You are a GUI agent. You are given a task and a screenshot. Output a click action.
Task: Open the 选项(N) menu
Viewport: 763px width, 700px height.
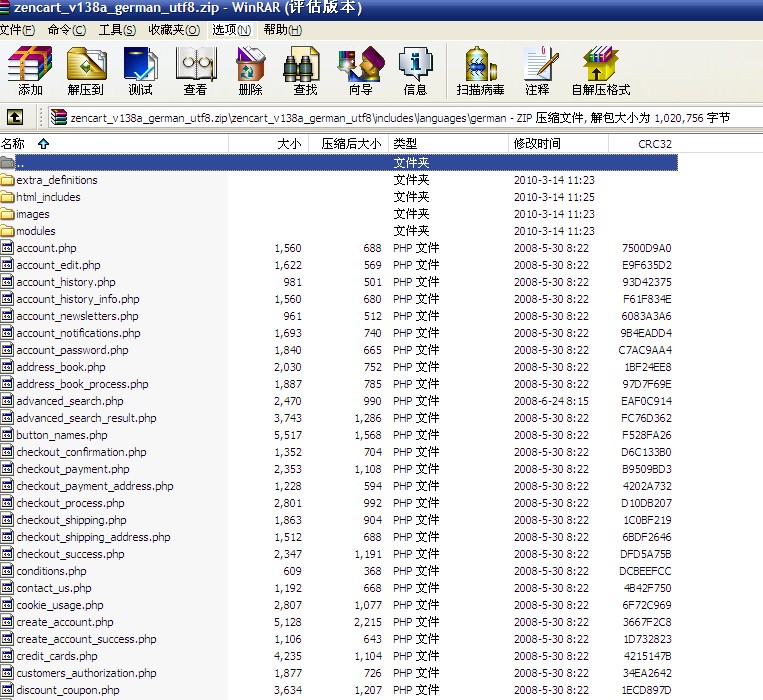coord(231,30)
